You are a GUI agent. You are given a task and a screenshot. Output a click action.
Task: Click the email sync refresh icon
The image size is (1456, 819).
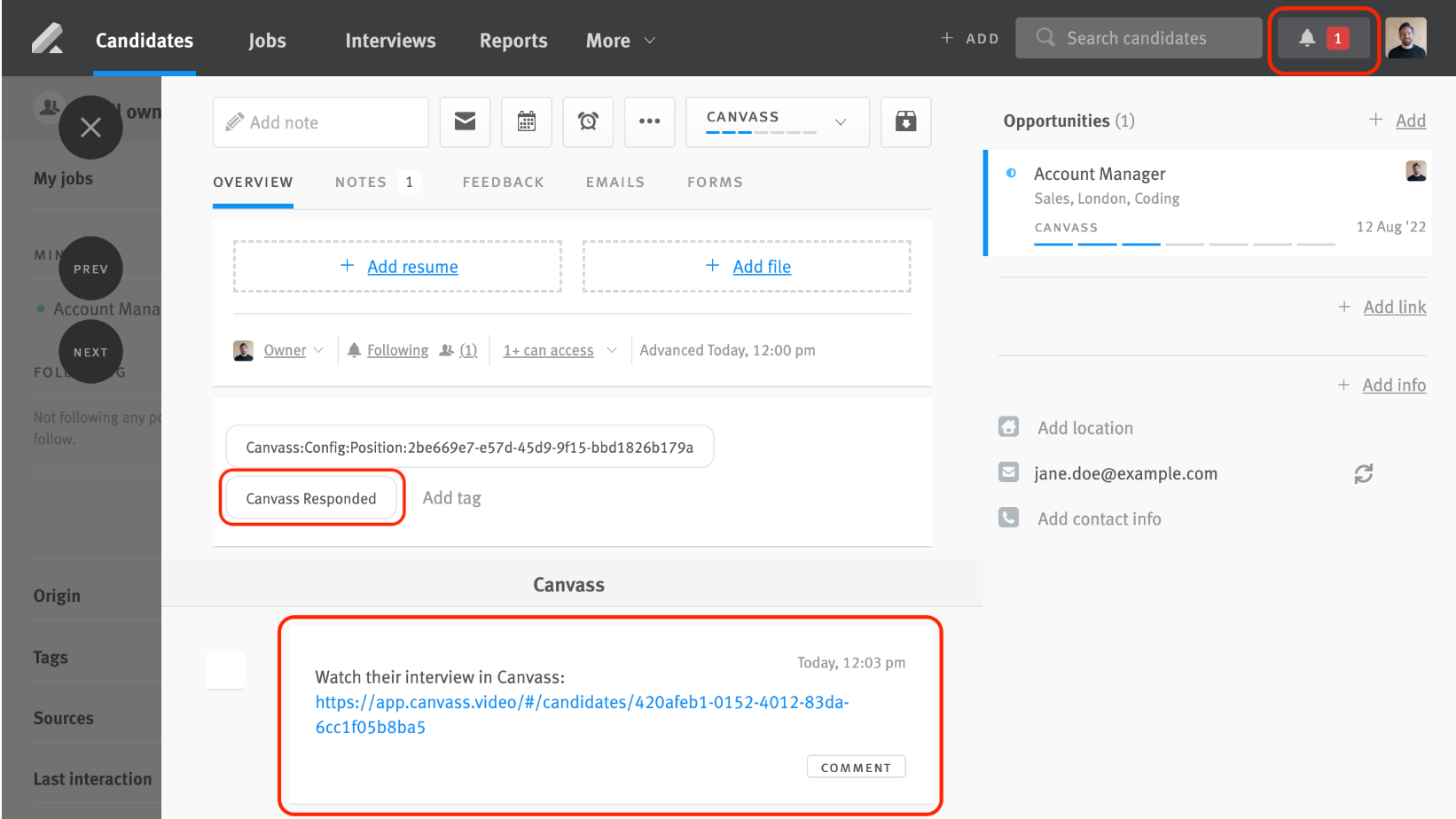[x=1363, y=474]
